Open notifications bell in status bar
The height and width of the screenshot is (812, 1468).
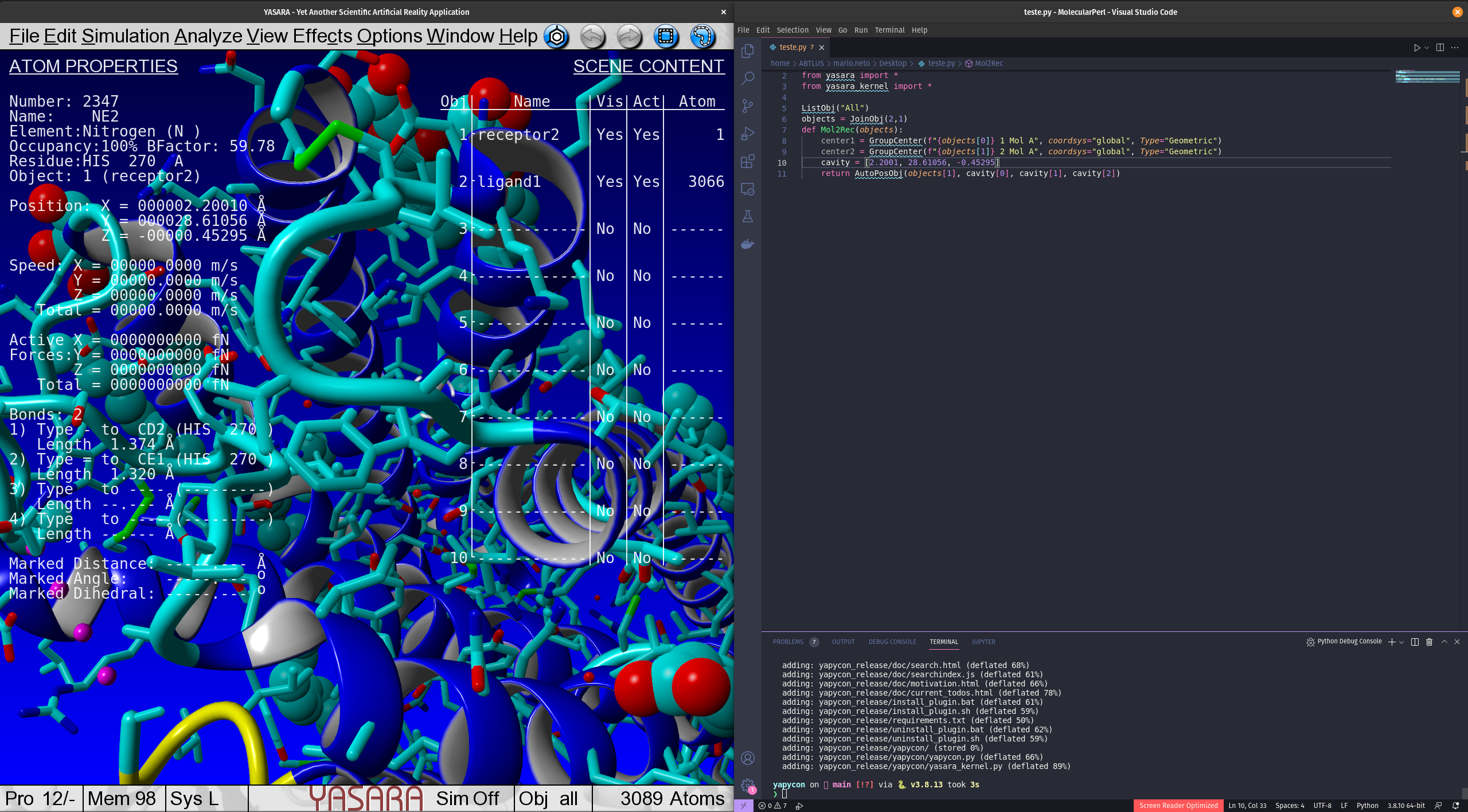tap(1455, 806)
